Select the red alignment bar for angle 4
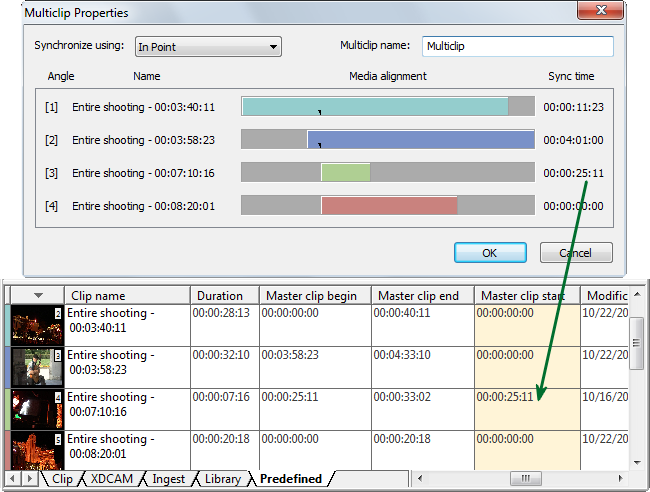This screenshot has height=492, width=650. pos(389,206)
